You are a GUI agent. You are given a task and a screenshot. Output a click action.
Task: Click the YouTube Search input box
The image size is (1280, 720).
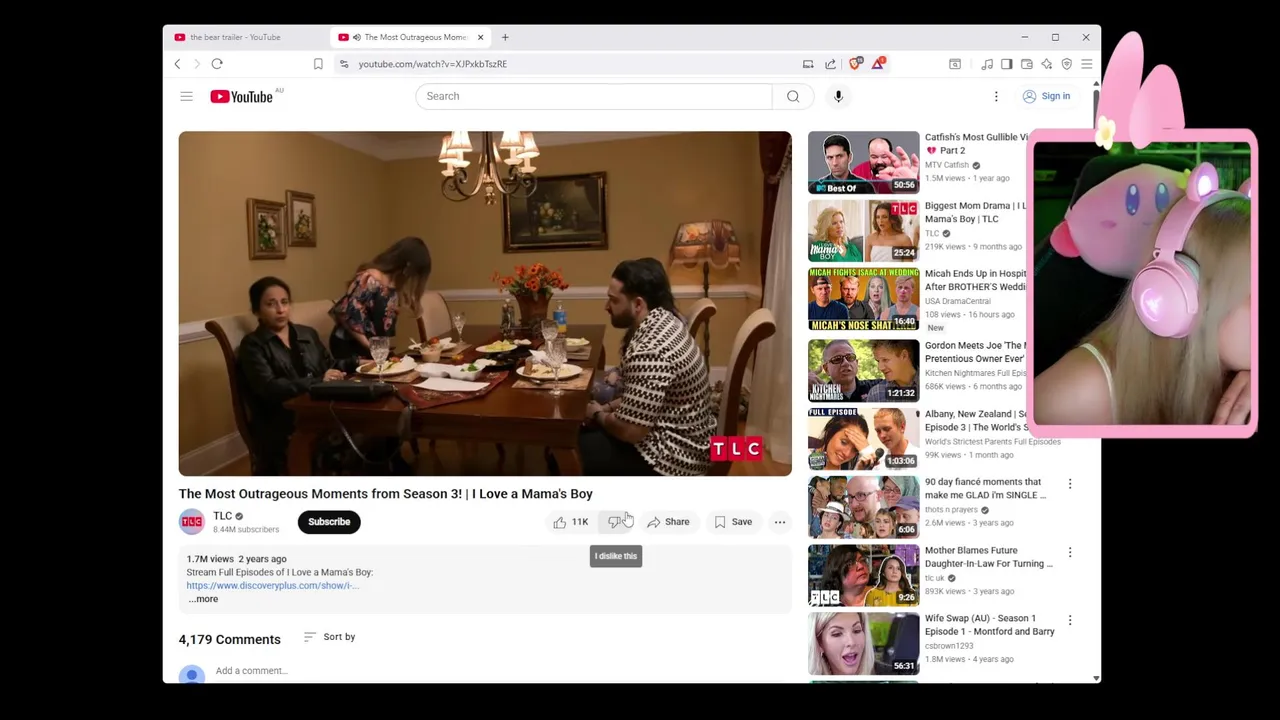pyautogui.click(x=594, y=96)
